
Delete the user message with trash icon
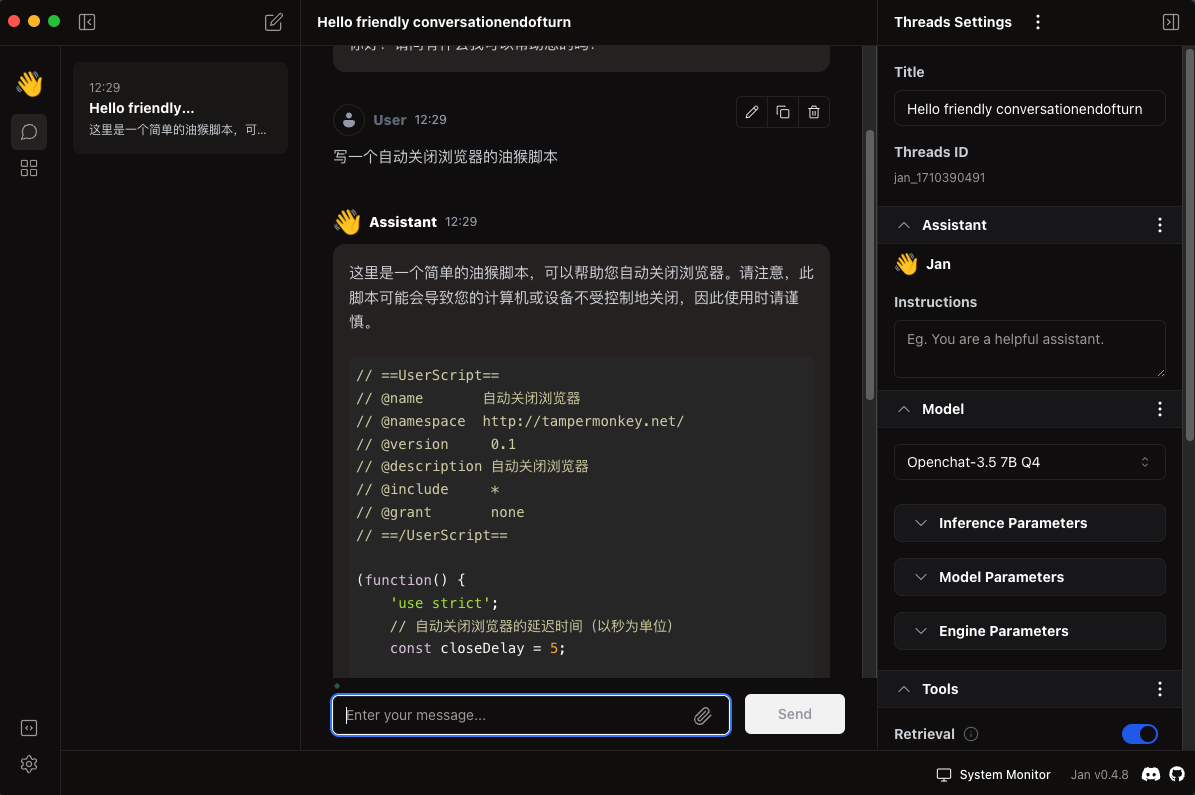click(814, 112)
